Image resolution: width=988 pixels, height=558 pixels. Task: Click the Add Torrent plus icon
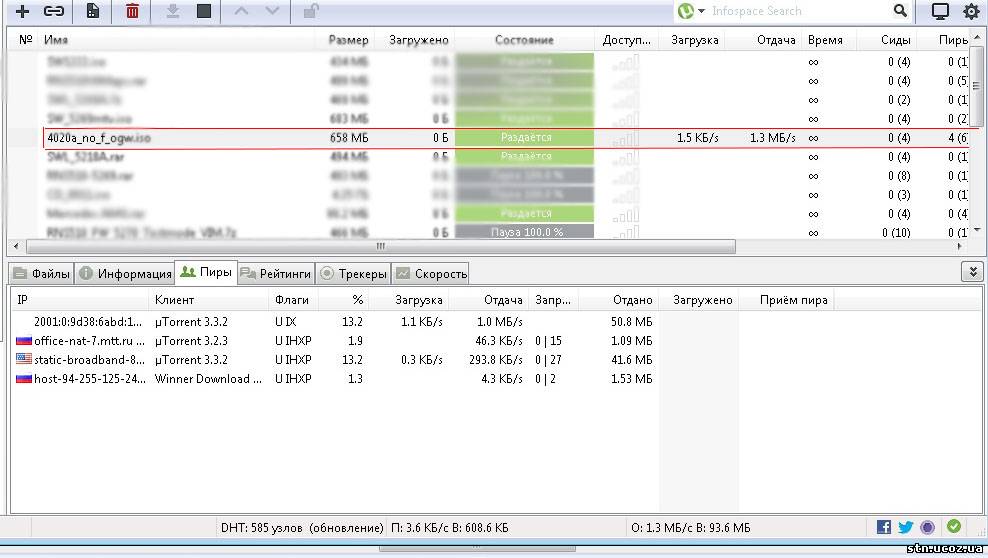coord(22,11)
